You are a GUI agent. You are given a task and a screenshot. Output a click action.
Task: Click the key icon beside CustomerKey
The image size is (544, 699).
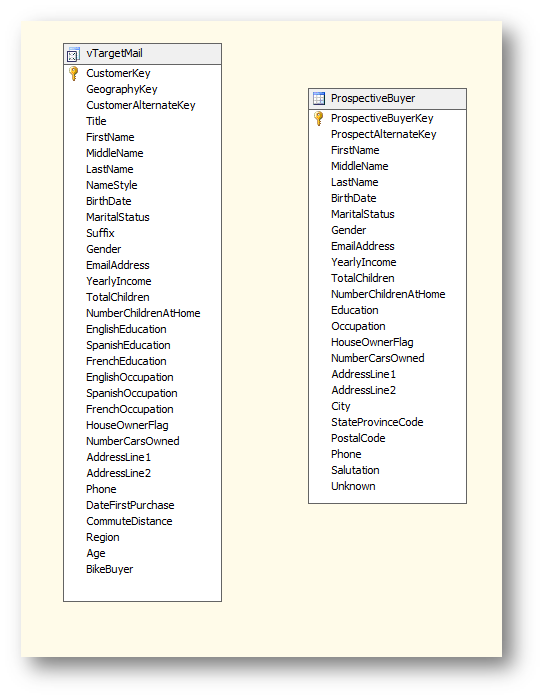coord(74,73)
